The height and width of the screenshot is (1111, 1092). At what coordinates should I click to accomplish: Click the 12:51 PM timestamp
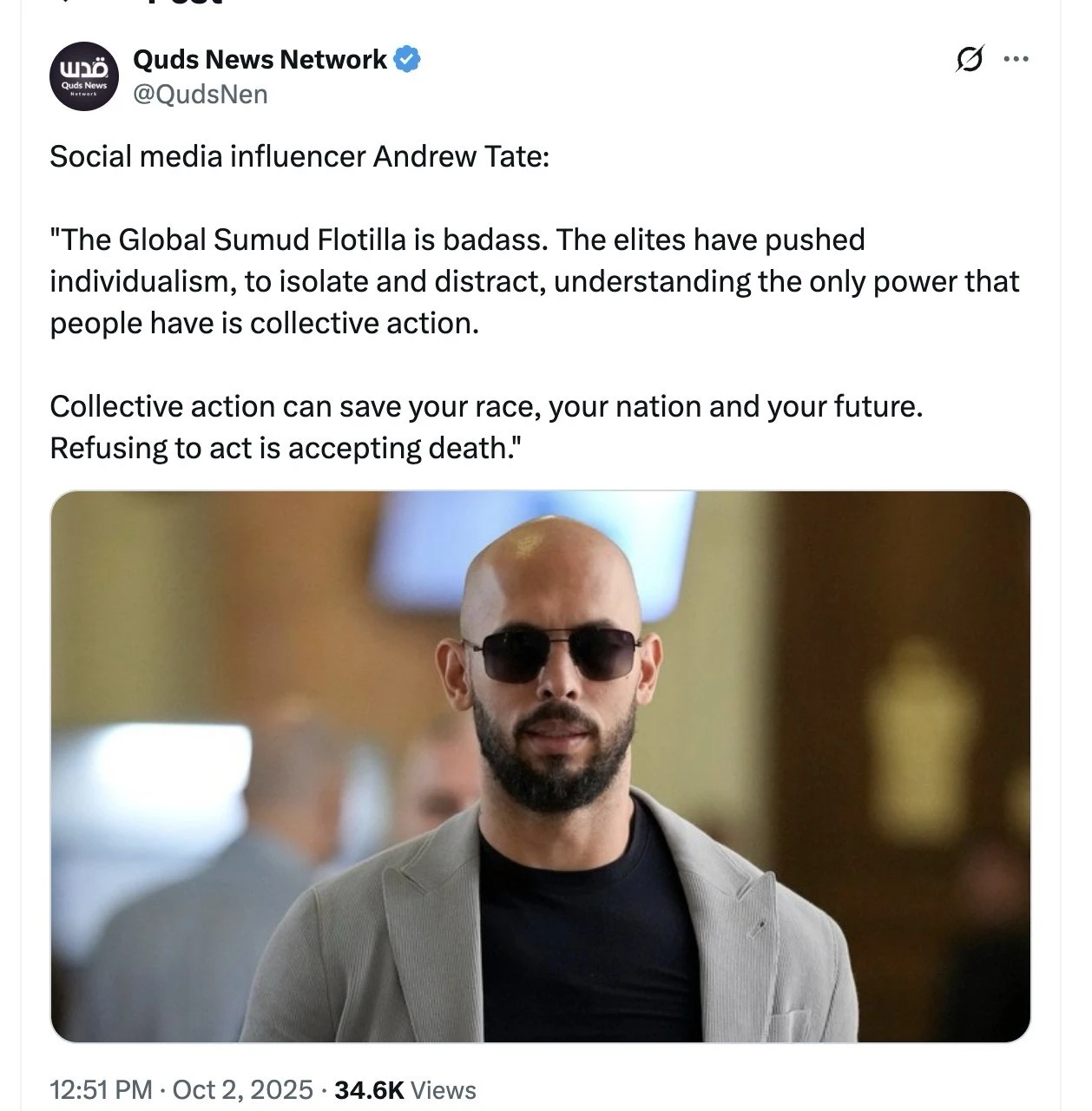(101, 1089)
